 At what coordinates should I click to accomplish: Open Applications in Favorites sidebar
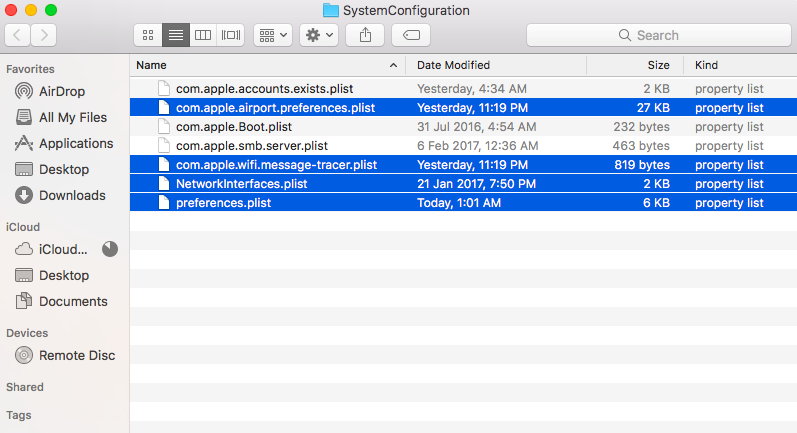pos(75,143)
